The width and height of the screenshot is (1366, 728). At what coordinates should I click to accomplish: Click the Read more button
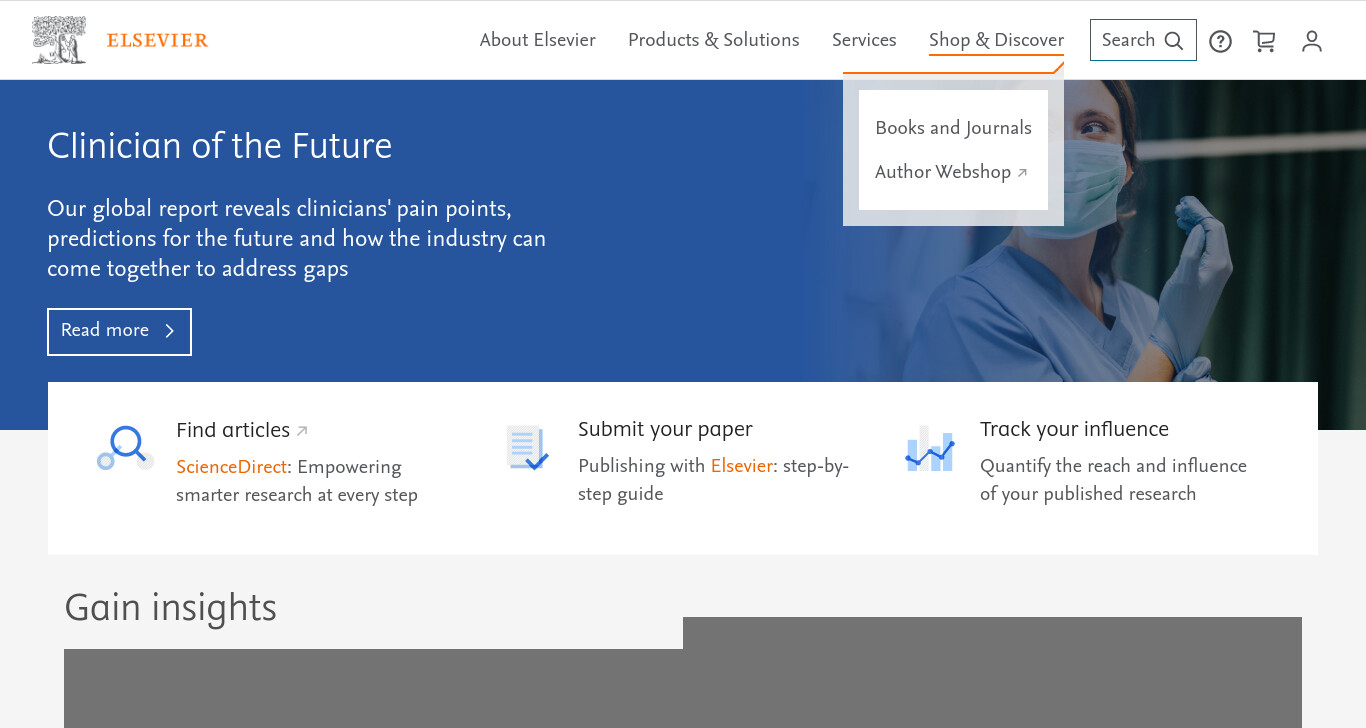coord(119,331)
